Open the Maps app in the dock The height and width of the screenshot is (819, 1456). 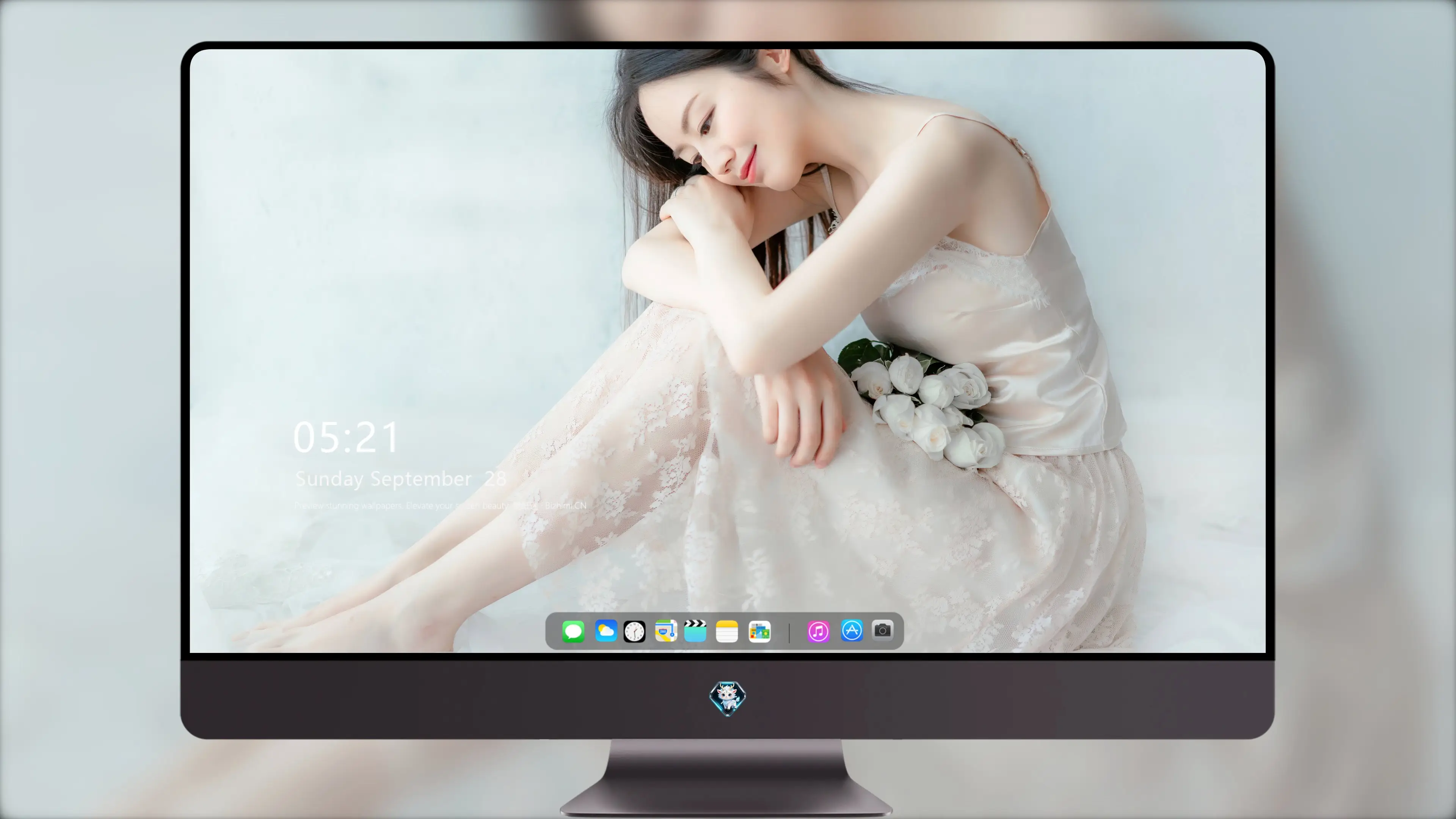tap(666, 631)
